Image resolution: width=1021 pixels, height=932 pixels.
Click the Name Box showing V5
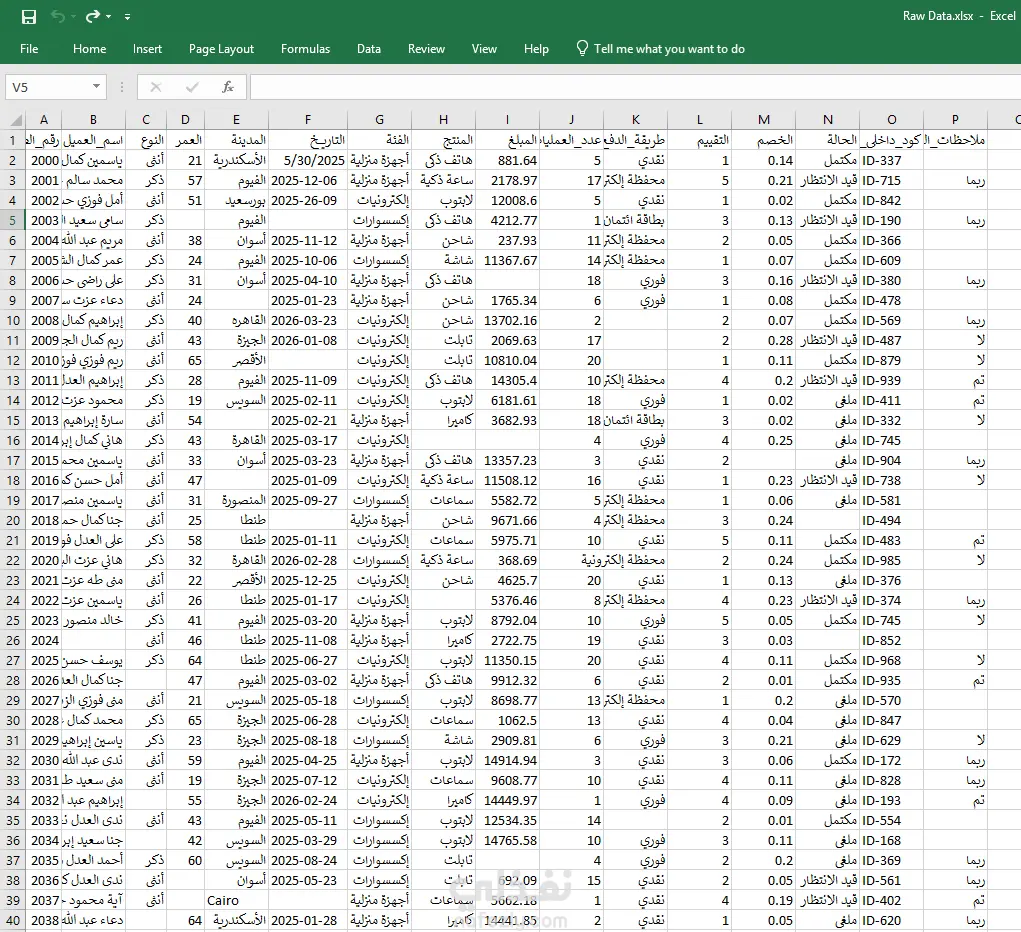tap(55, 87)
